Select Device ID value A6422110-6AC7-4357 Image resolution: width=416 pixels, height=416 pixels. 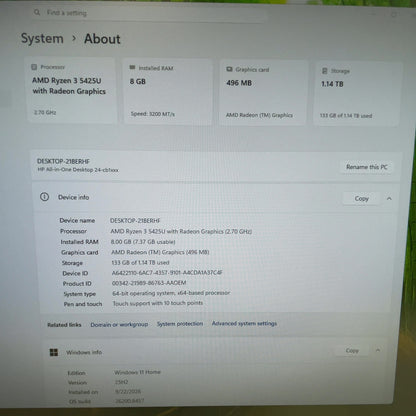(x=167, y=273)
